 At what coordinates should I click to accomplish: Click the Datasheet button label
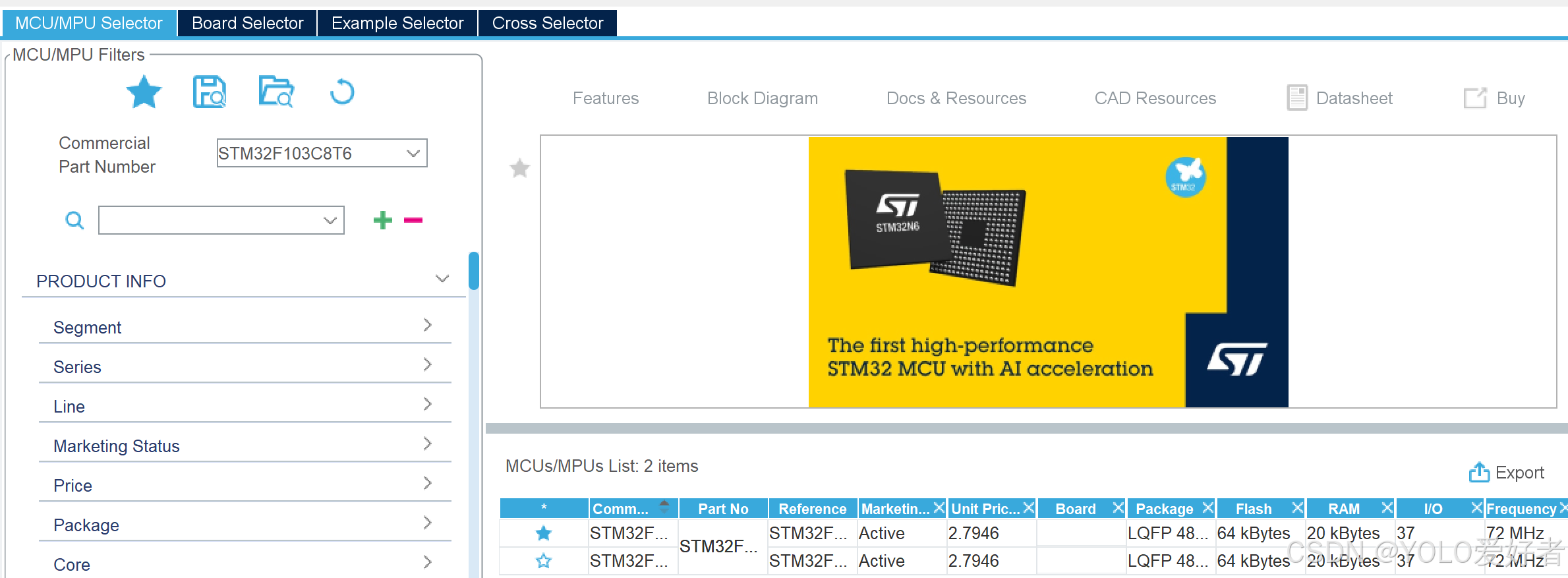click(x=1354, y=98)
